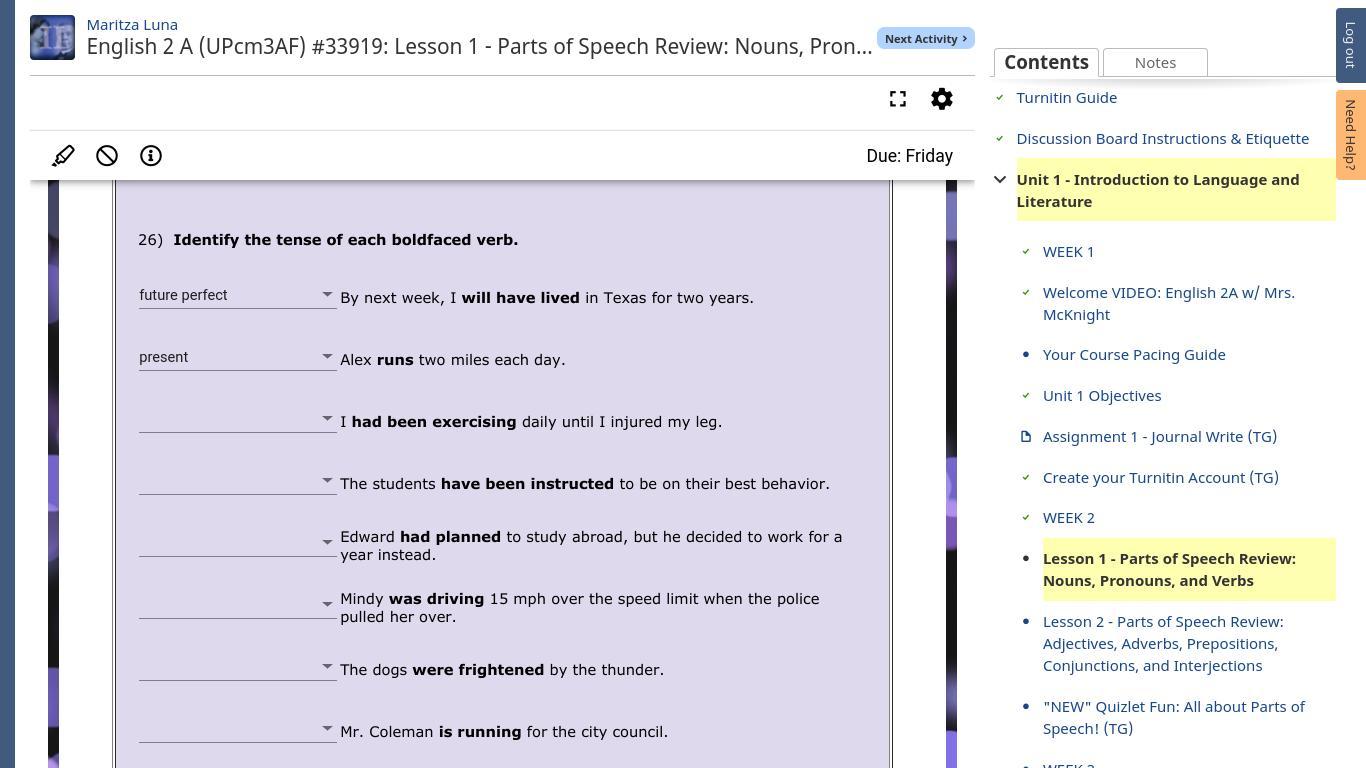
Task: Open the tense dropdown for 'have been instructed'
Action: point(237,483)
